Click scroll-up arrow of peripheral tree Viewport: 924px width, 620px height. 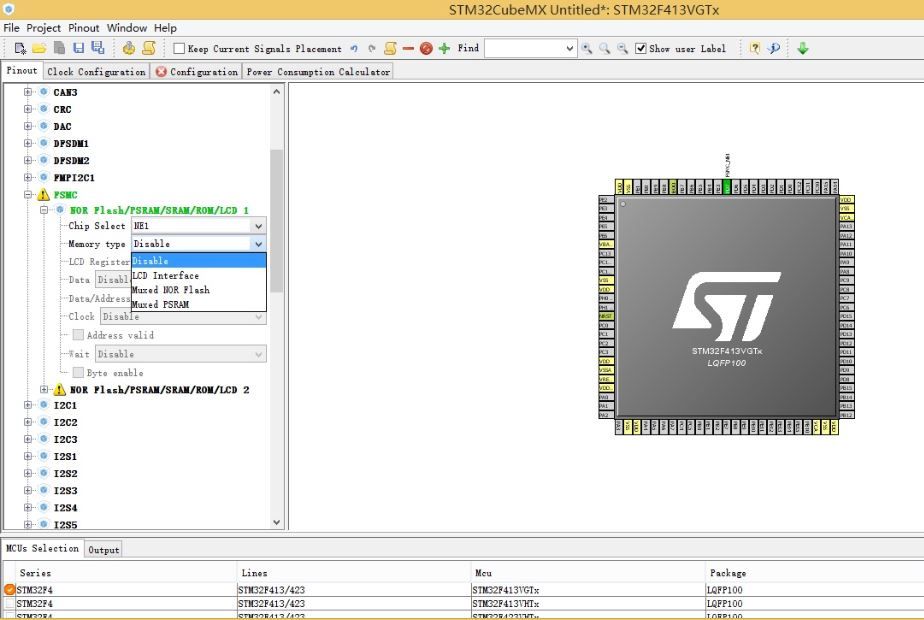coord(277,91)
